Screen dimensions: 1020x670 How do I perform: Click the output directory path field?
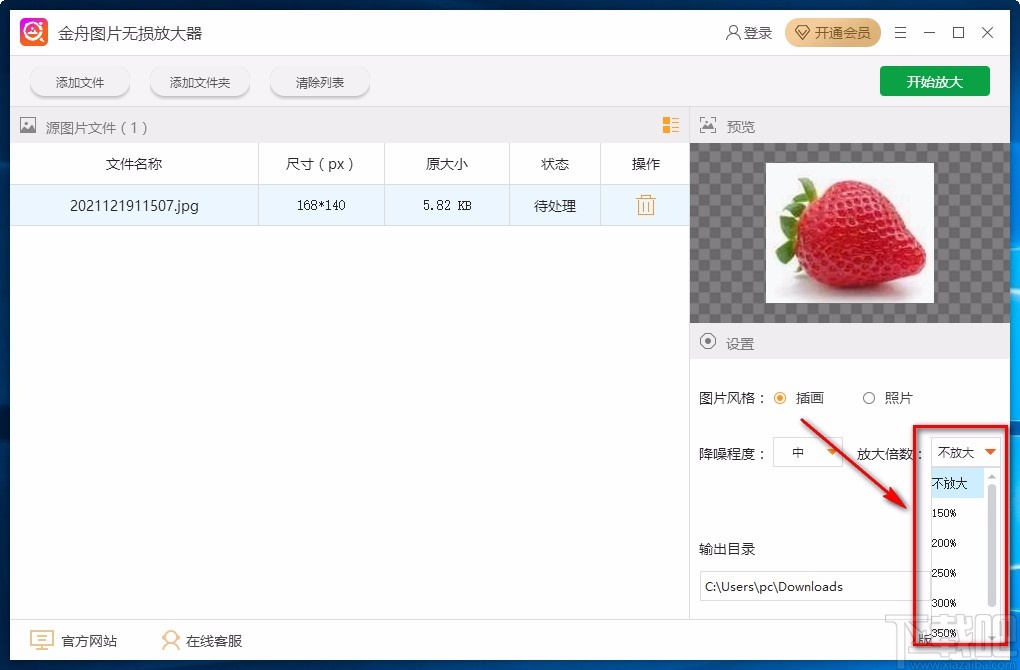[800, 587]
